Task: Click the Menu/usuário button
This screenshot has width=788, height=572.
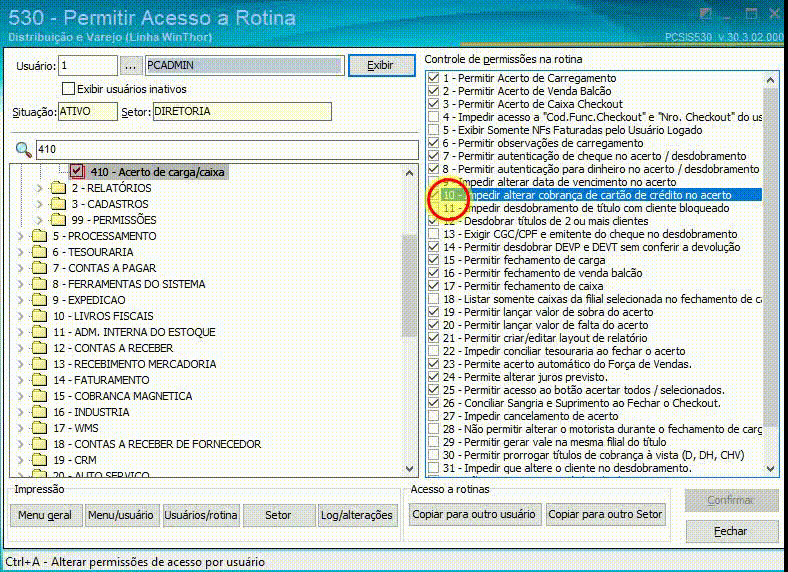Action: 121,515
